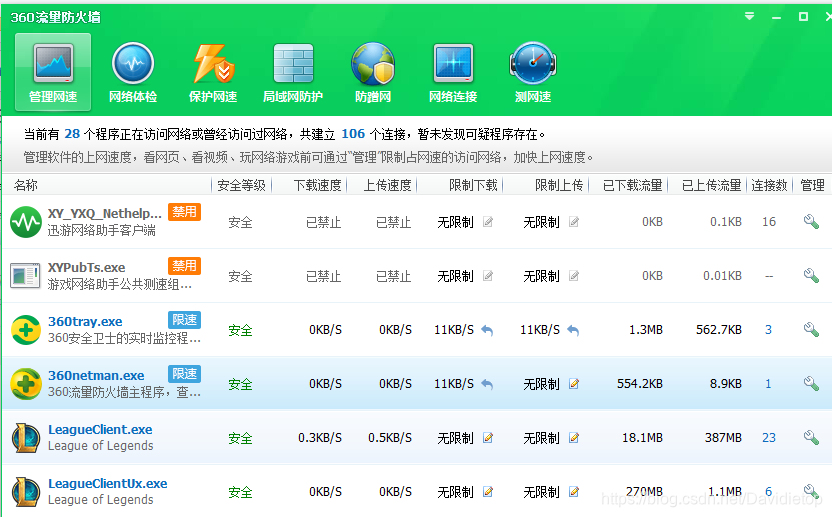Click the 106 connections count in summary
The width and height of the screenshot is (832, 517).
353,134
